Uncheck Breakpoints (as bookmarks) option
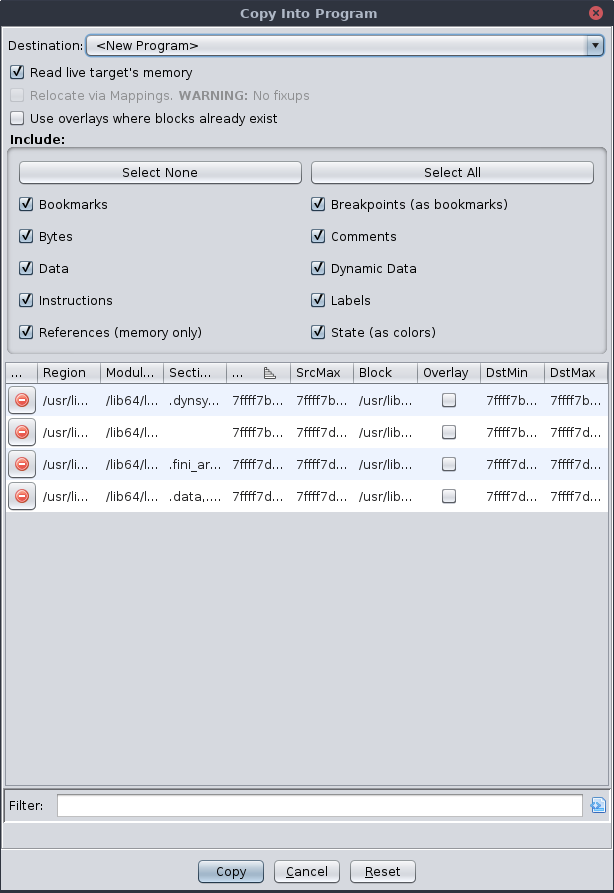This screenshot has width=614, height=893. (318, 205)
